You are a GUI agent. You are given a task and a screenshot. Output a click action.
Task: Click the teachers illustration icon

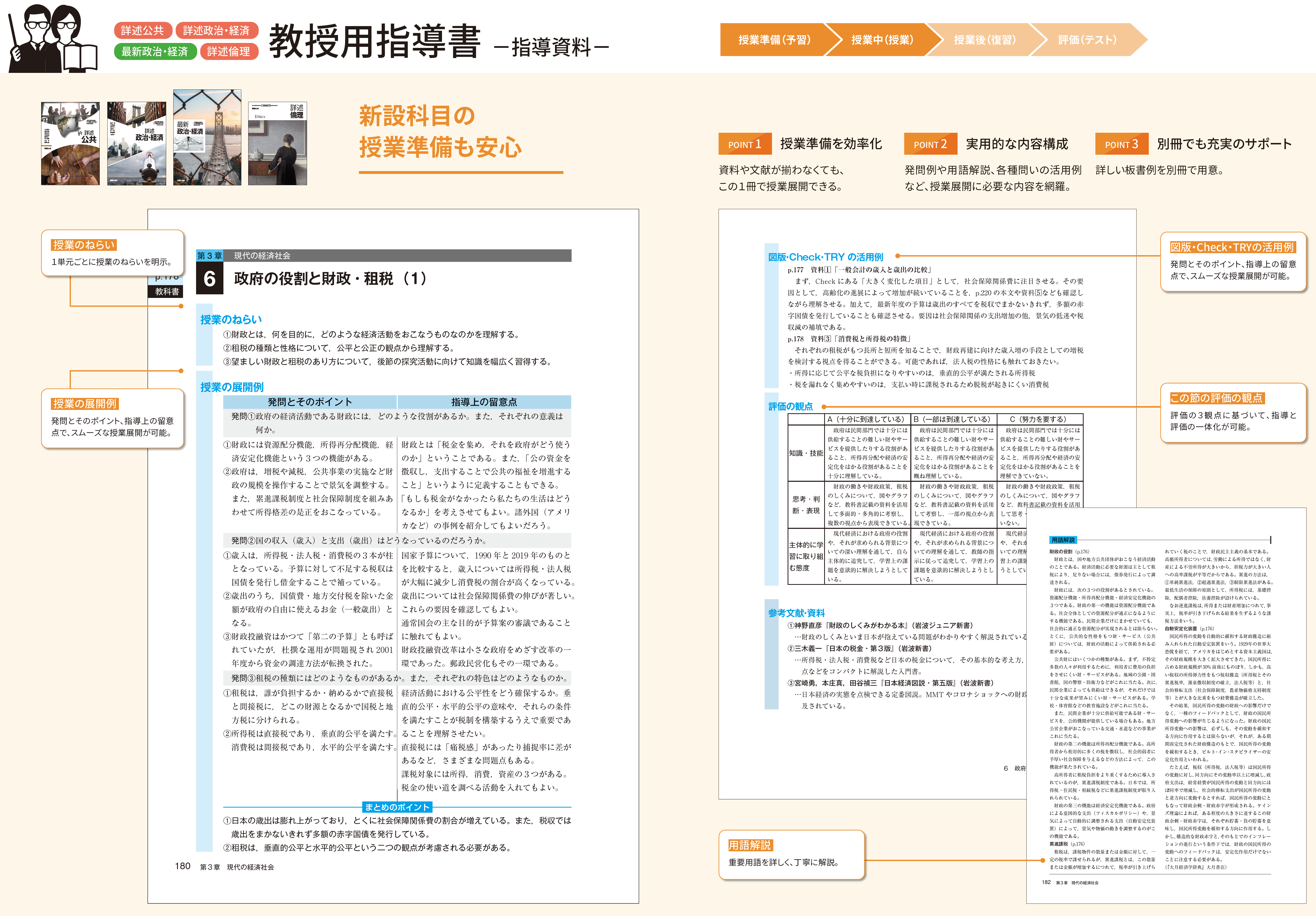53,38
